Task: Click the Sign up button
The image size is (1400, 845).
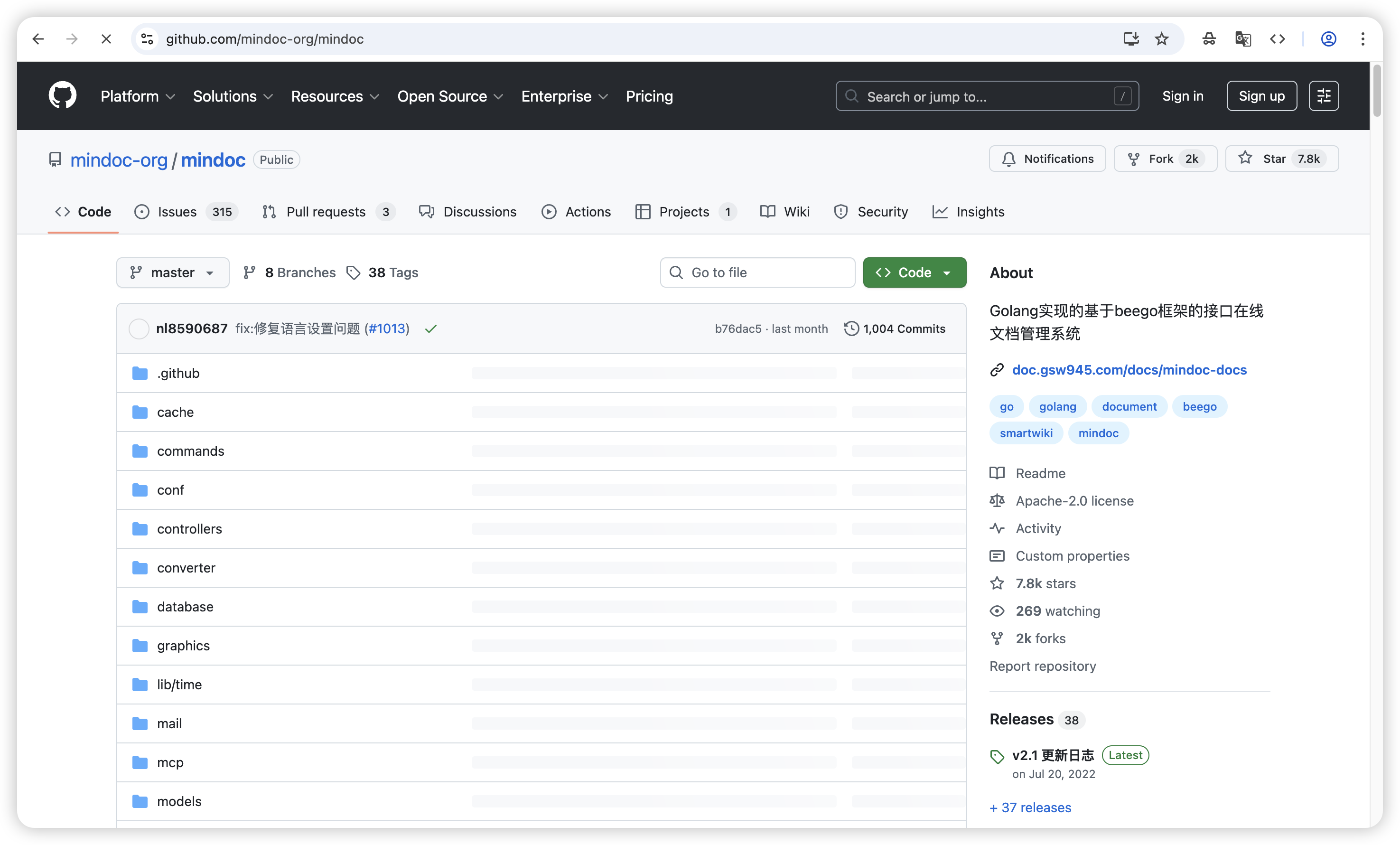Action: coord(1261,96)
